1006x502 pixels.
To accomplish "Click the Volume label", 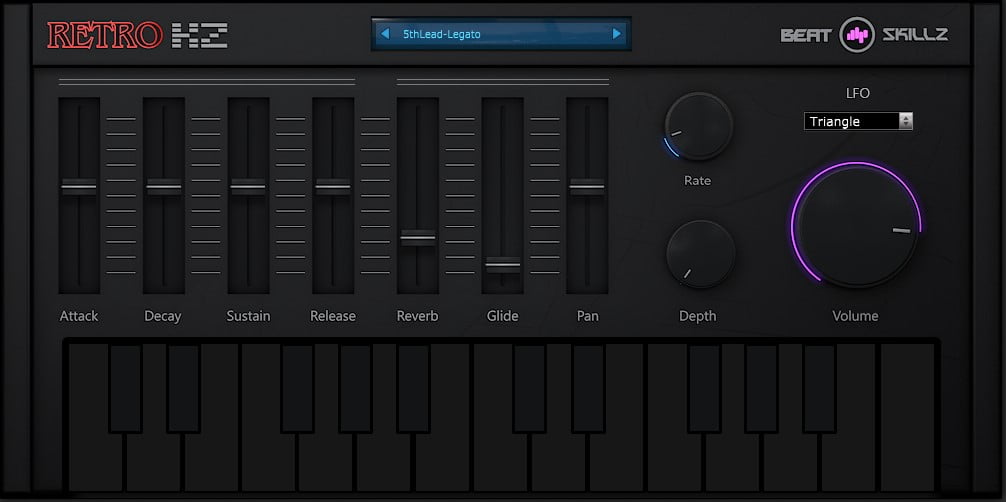I will [x=855, y=316].
